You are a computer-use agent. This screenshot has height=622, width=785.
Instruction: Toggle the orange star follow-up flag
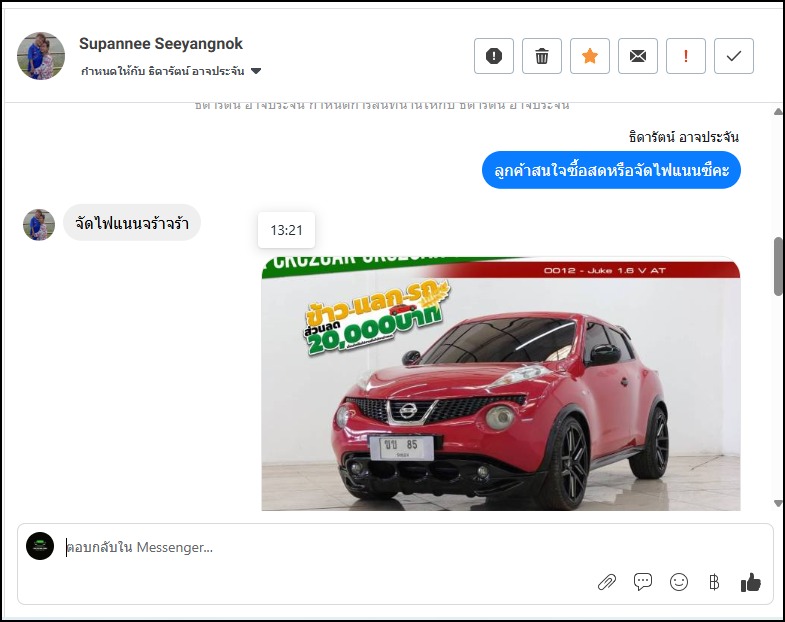[590, 56]
